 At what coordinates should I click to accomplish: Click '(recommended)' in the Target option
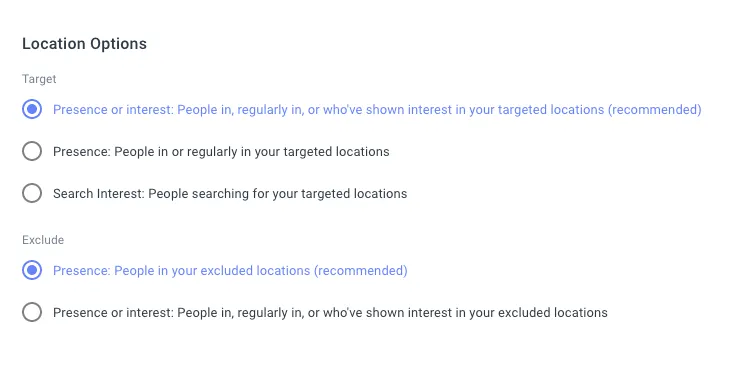click(x=655, y=110)
